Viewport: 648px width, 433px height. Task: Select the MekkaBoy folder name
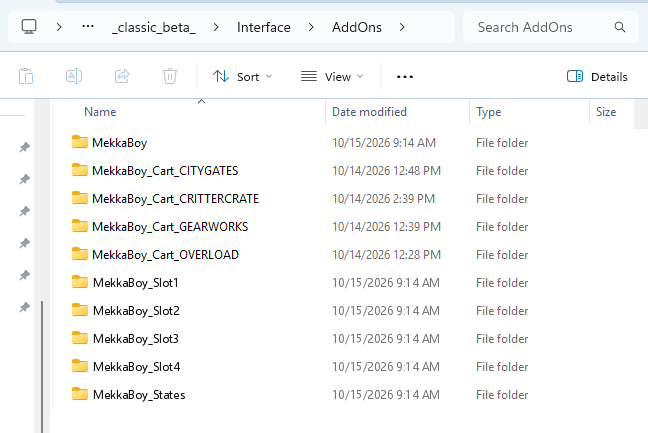pos(119,143)
